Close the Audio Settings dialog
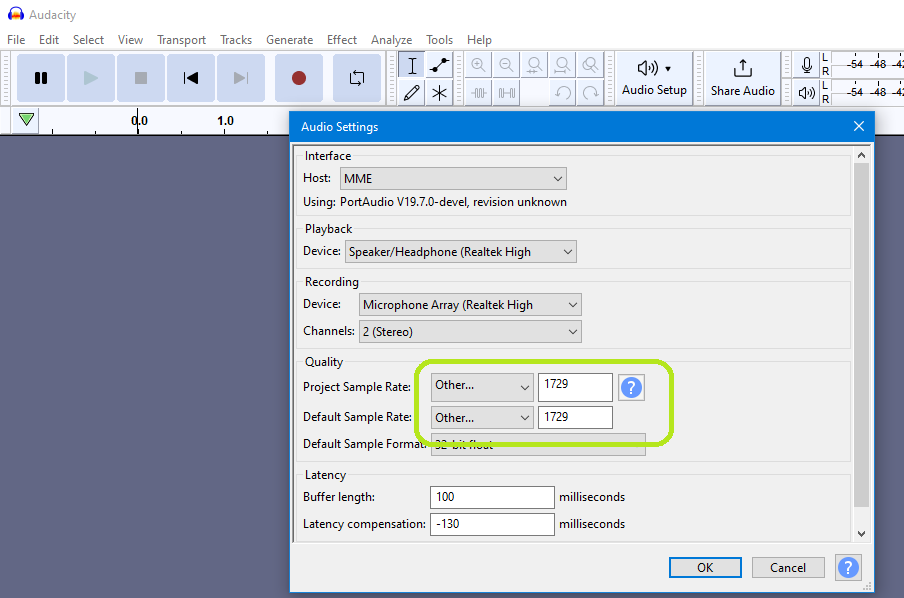Viewport: 904px width, 598px height. click(x=858, y=126)
